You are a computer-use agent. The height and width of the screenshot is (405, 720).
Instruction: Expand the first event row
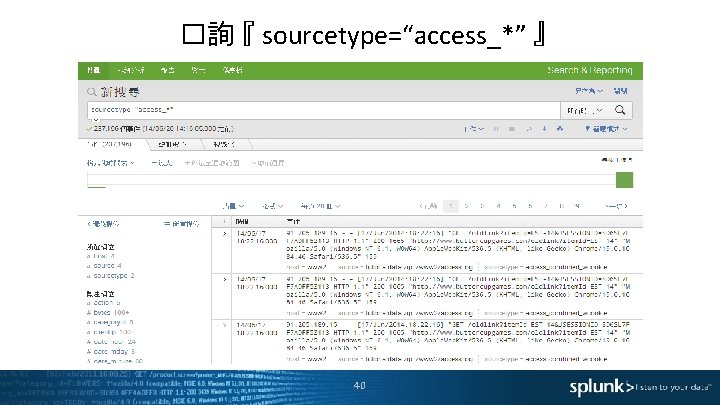click(x=224, y=234)
